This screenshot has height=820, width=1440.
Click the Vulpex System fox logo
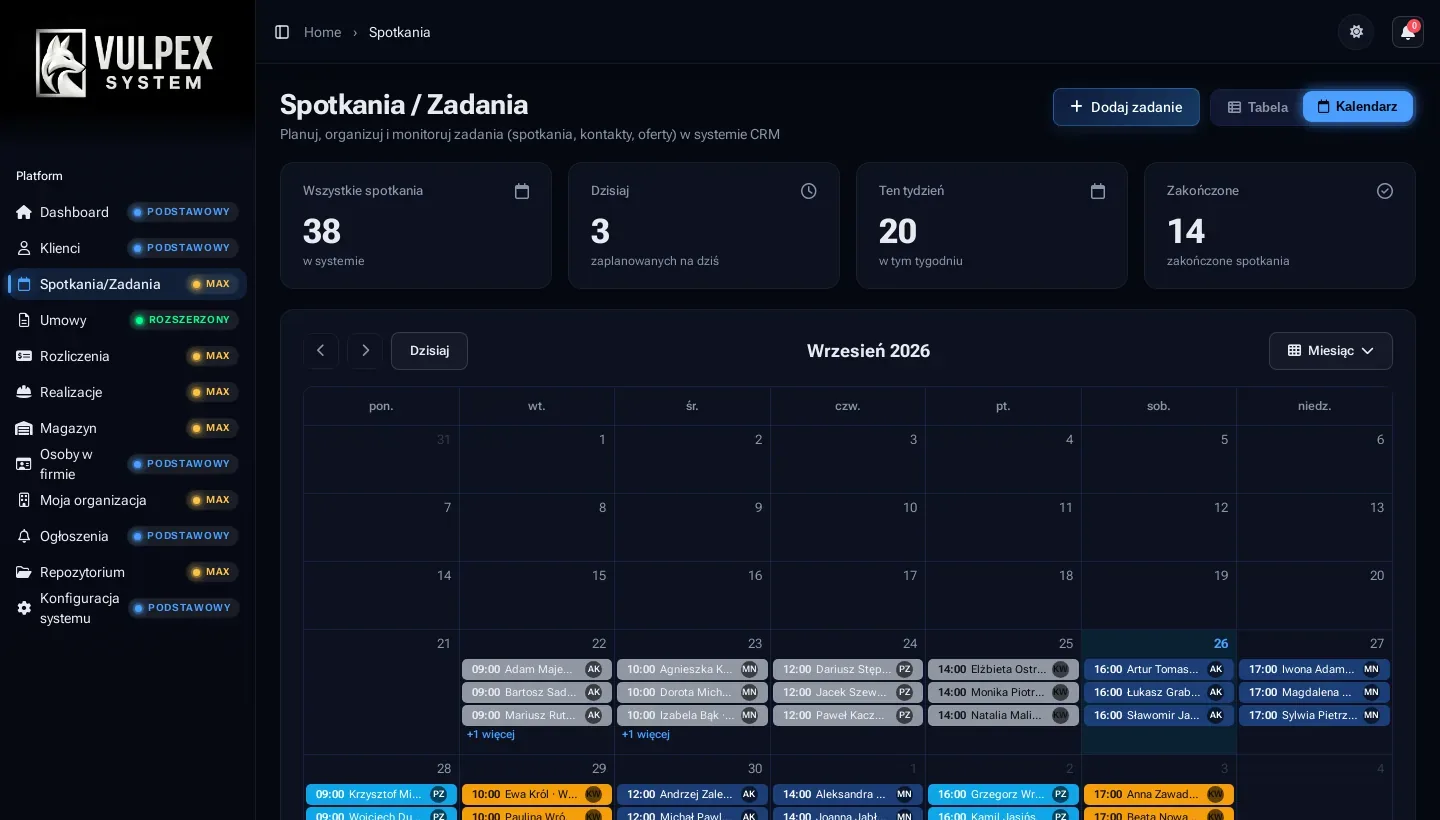(x=125, y=63)
